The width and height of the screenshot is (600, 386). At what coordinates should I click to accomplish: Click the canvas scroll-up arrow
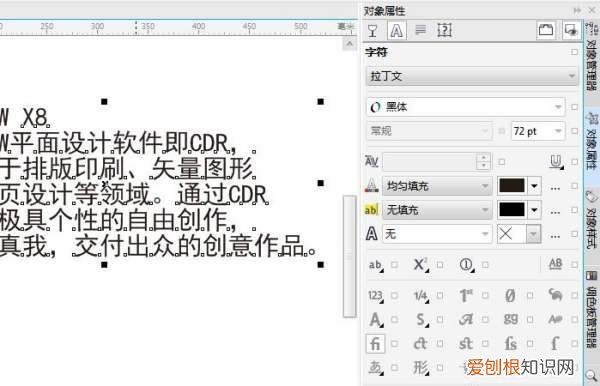[x=349, y=44]
